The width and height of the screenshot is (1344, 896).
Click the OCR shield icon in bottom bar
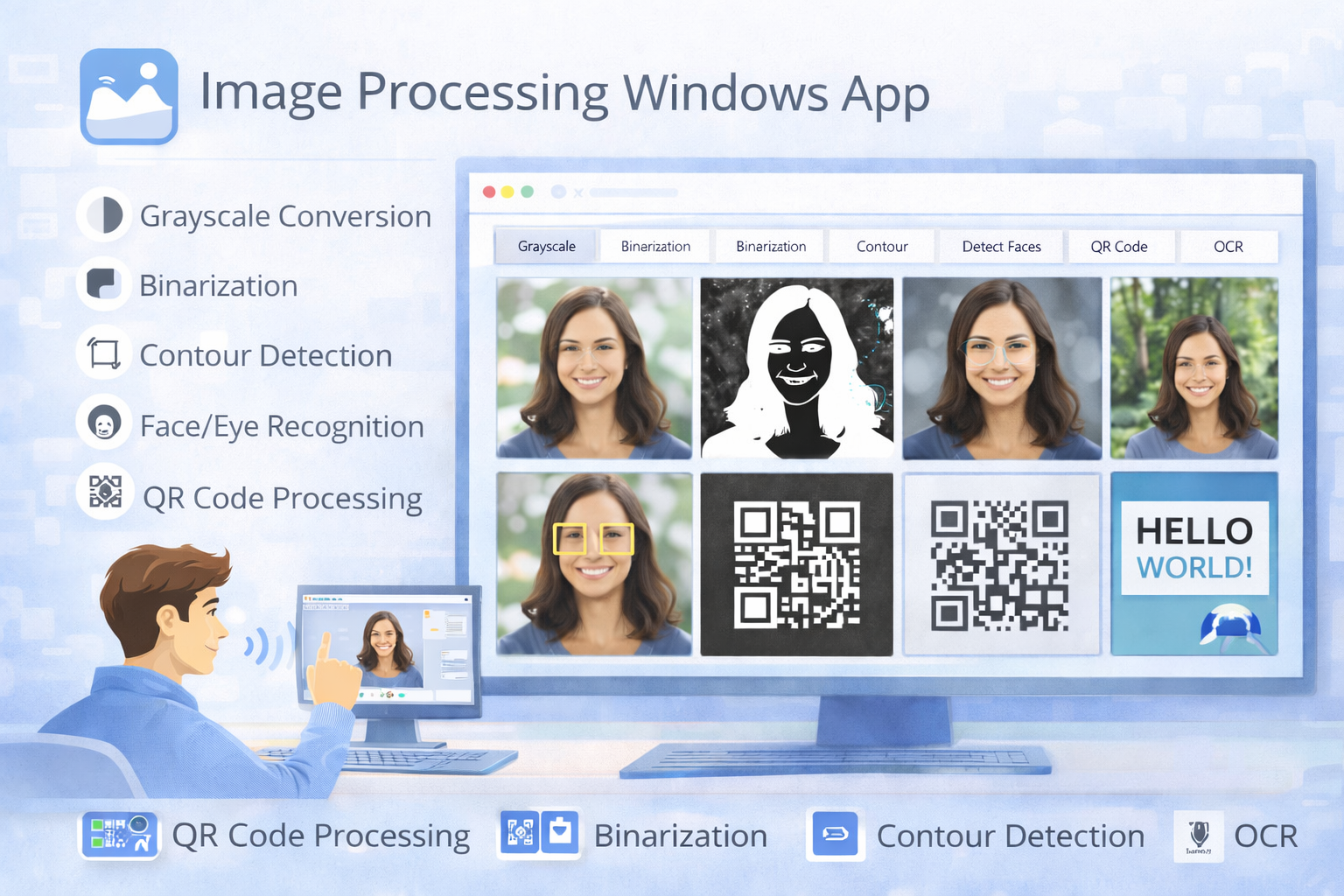[x=1197, y=835]
